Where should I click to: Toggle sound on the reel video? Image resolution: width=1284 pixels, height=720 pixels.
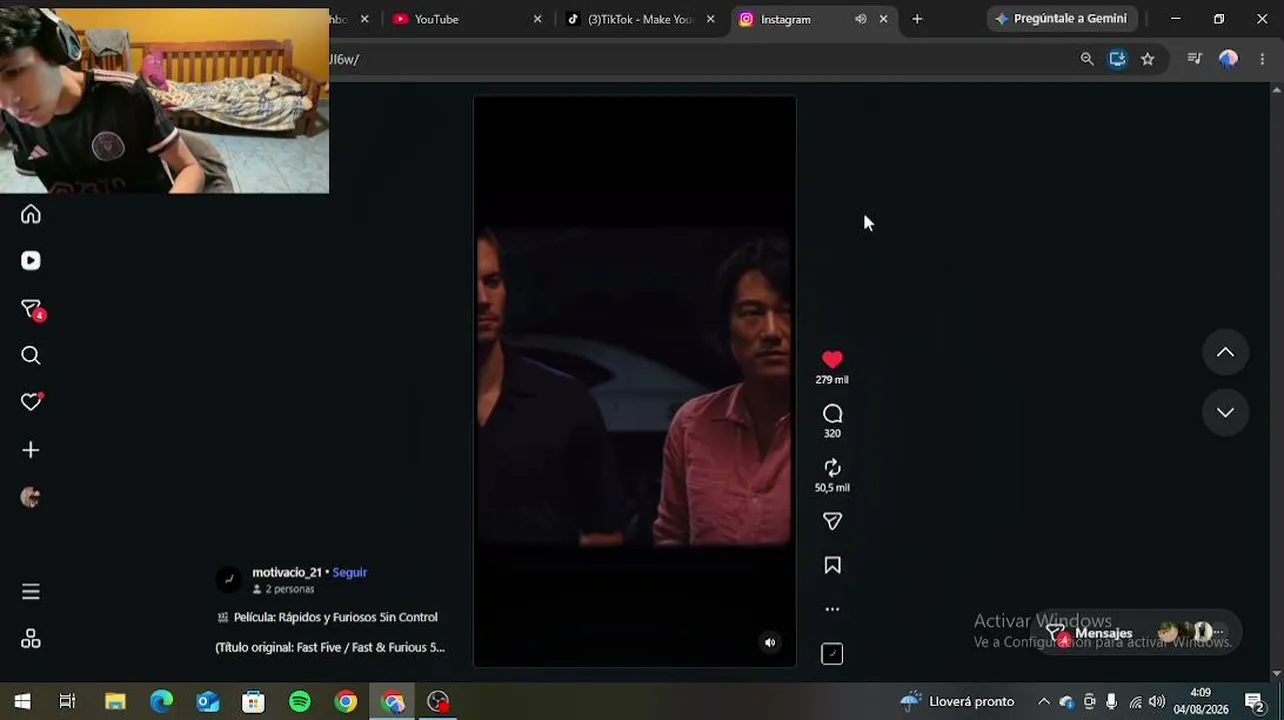click(x=770, y=643)
